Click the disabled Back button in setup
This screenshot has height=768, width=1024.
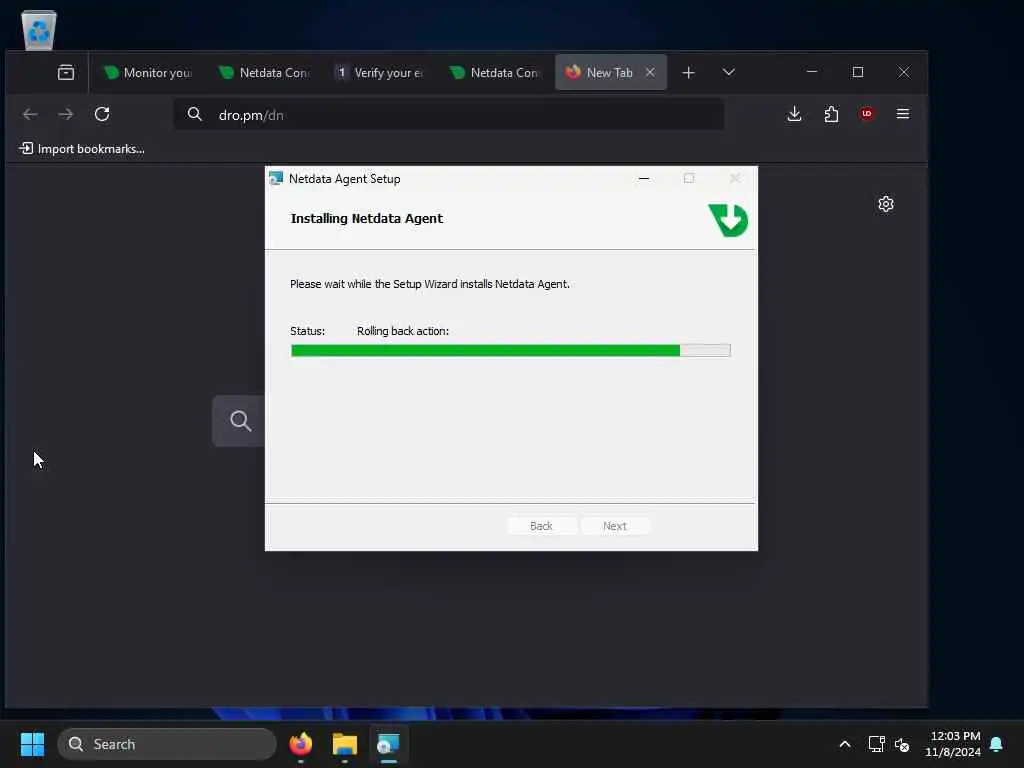(541, 526)
